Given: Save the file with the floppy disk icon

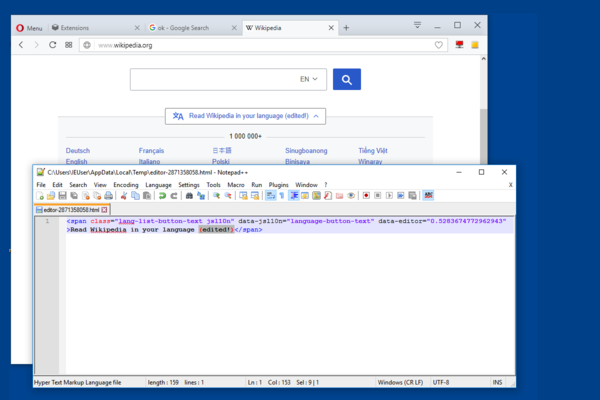Looking at the screenshot, I should click(x=62, y=196).
